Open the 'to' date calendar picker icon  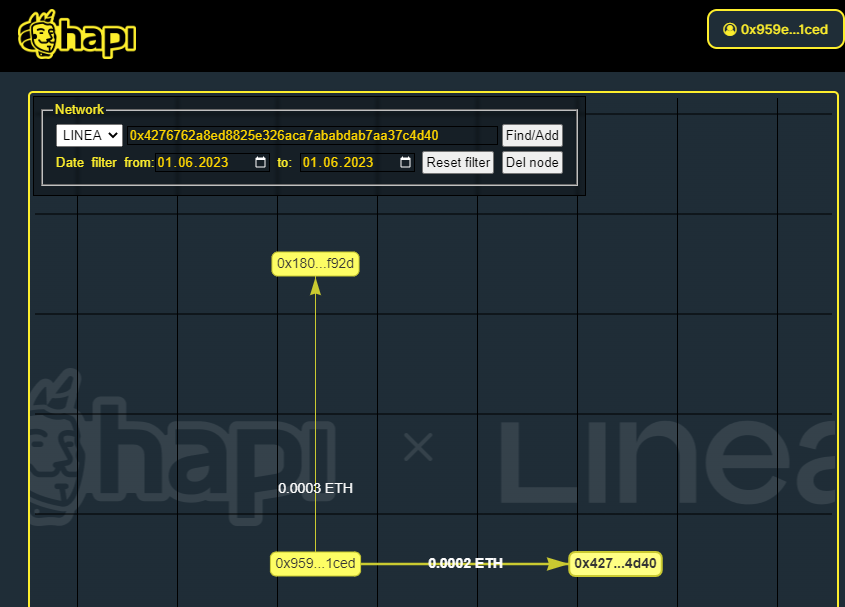[405, 162]
